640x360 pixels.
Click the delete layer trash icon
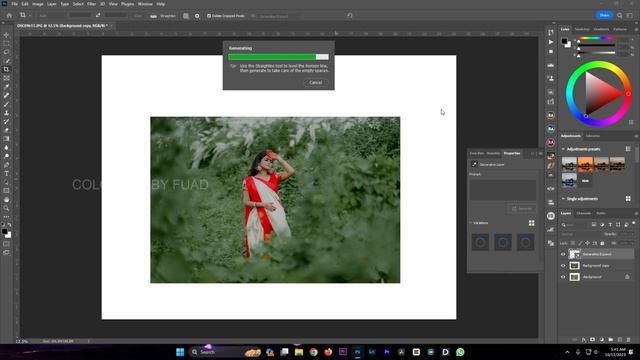click(x=628, y=340)
